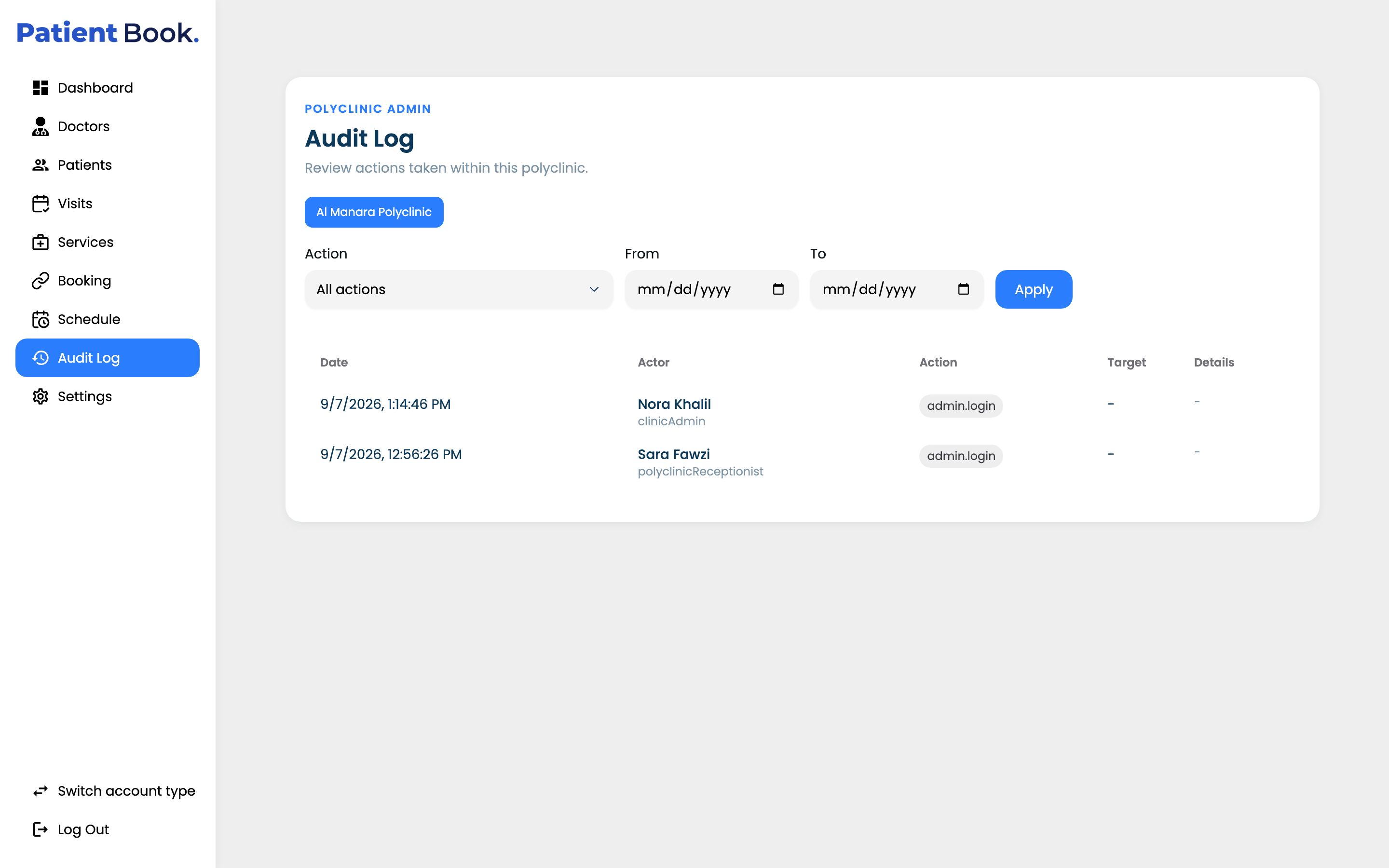Click the Patient Book logo

click(108, 33)
